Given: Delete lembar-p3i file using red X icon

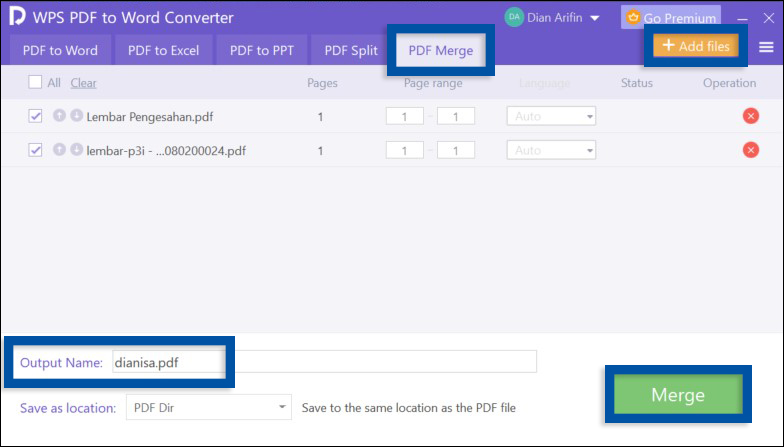Looking at the screenshot, I should (x=750, y=150).
